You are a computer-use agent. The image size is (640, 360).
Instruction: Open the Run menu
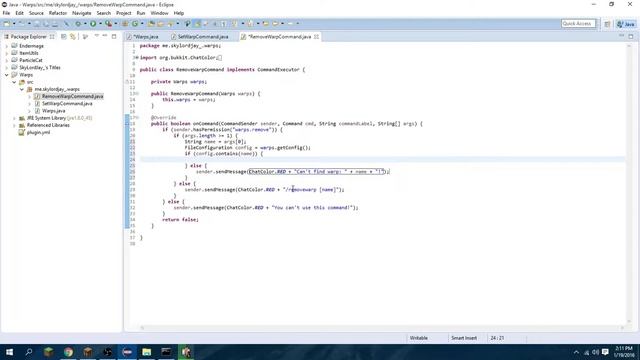[x=141, y=13]
